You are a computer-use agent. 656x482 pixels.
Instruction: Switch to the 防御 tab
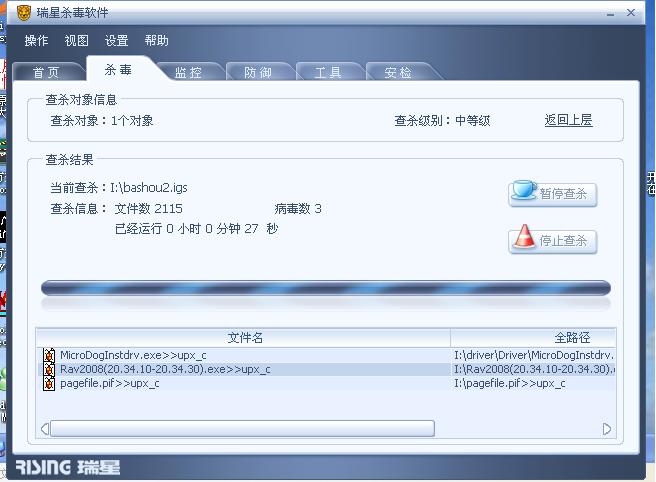pyautogui.click(x=258, y=72)
